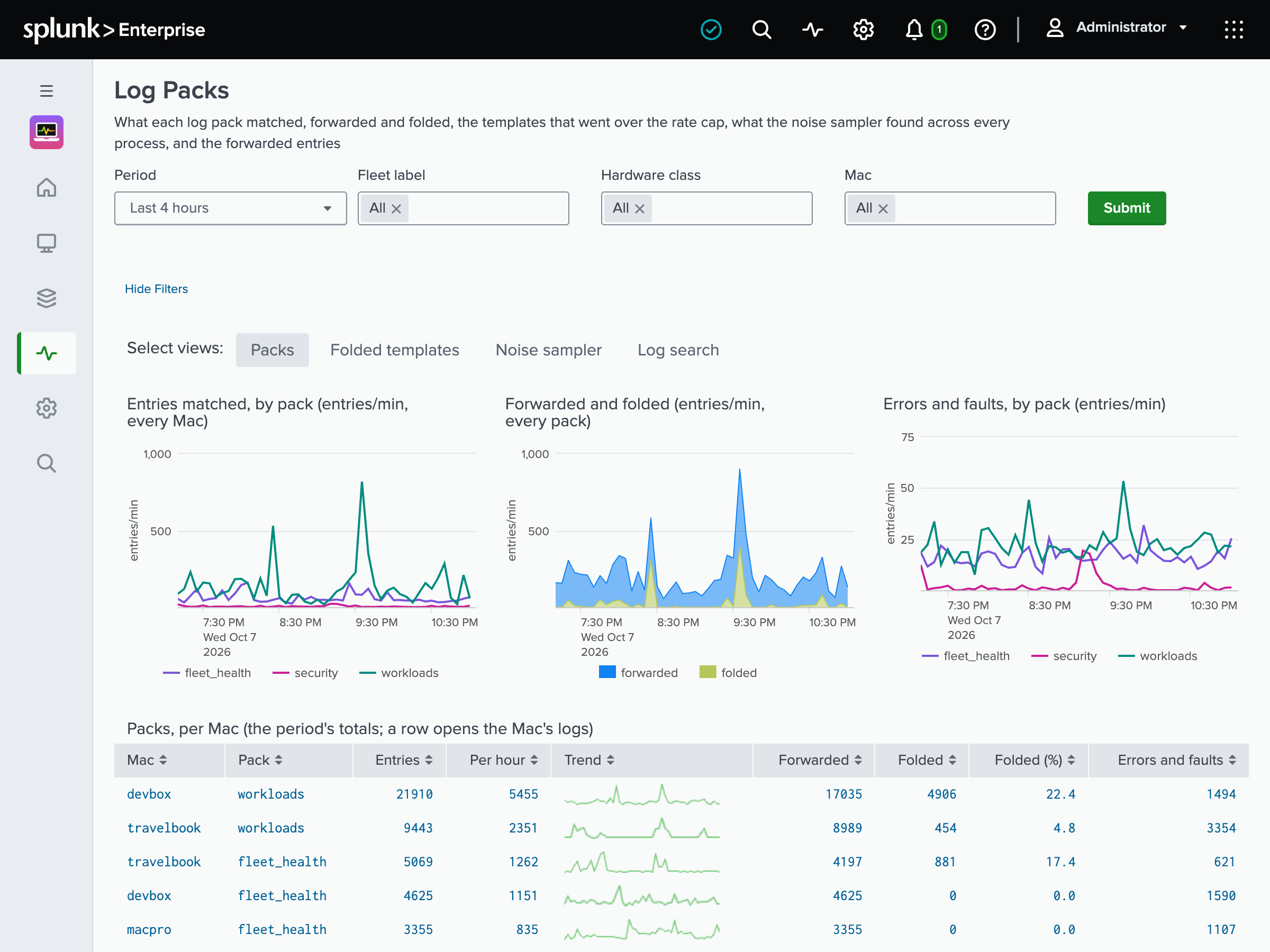
Task: Sort the table by Trend column
Action: click(x=589, y=760)
